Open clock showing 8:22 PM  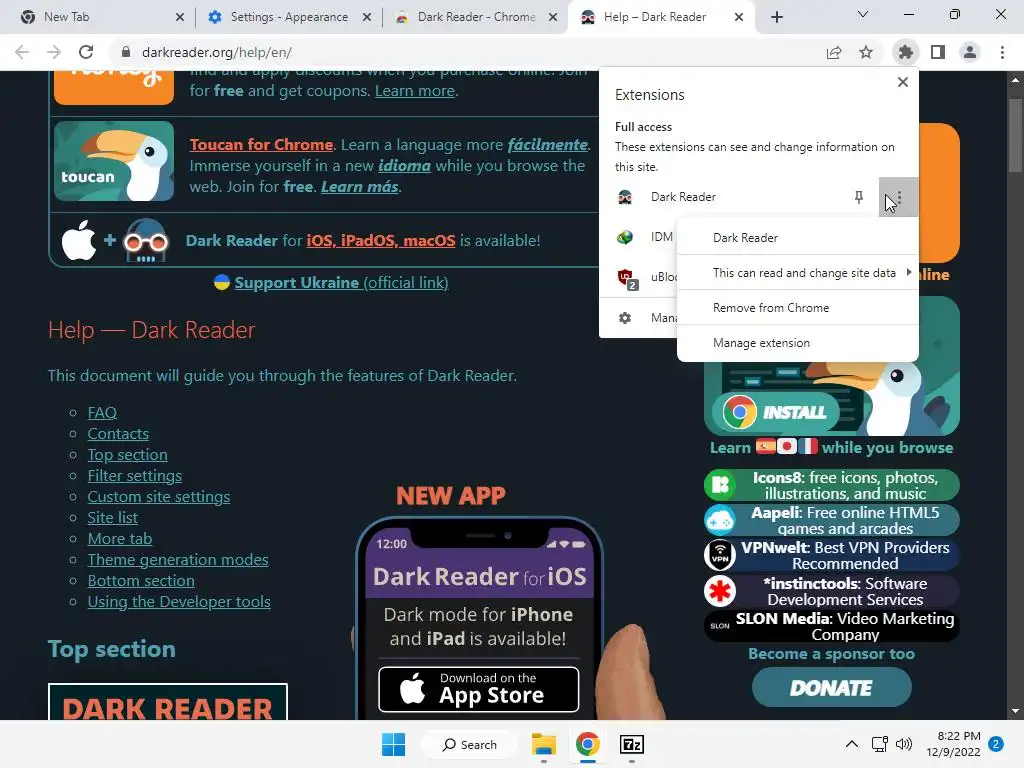953,744
